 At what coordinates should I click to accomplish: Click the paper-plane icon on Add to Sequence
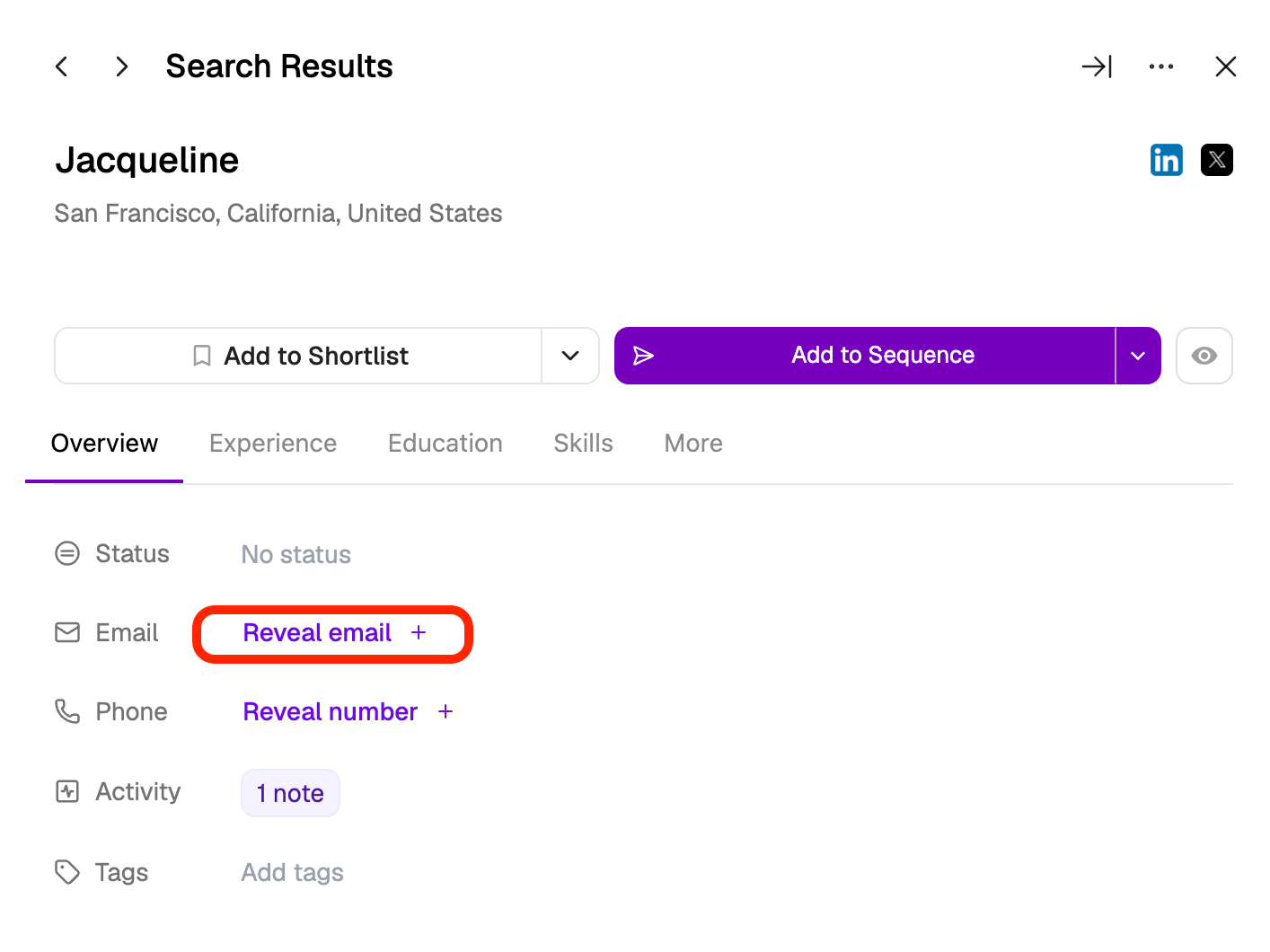(x=643, y=356)
